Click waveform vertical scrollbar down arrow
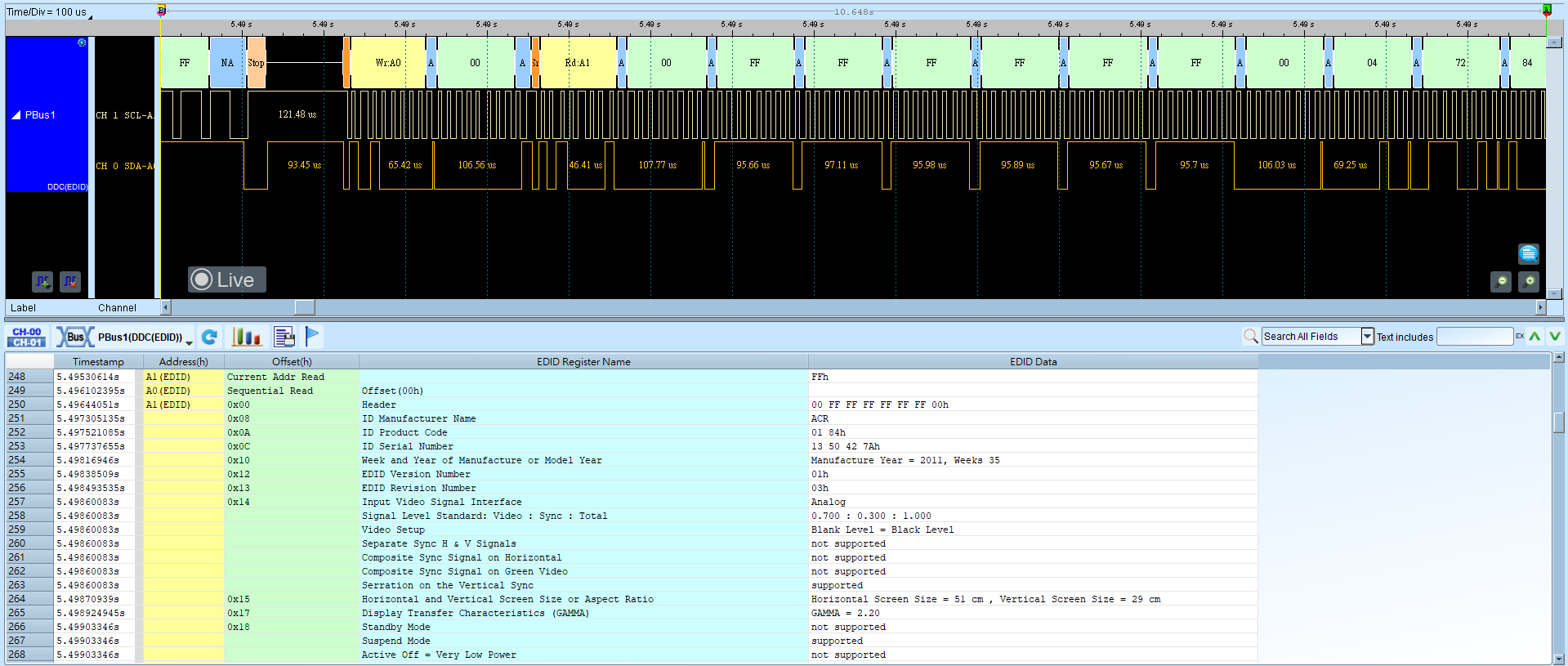The width and height of the screenshot is (1568, 666). point(1555,294)
